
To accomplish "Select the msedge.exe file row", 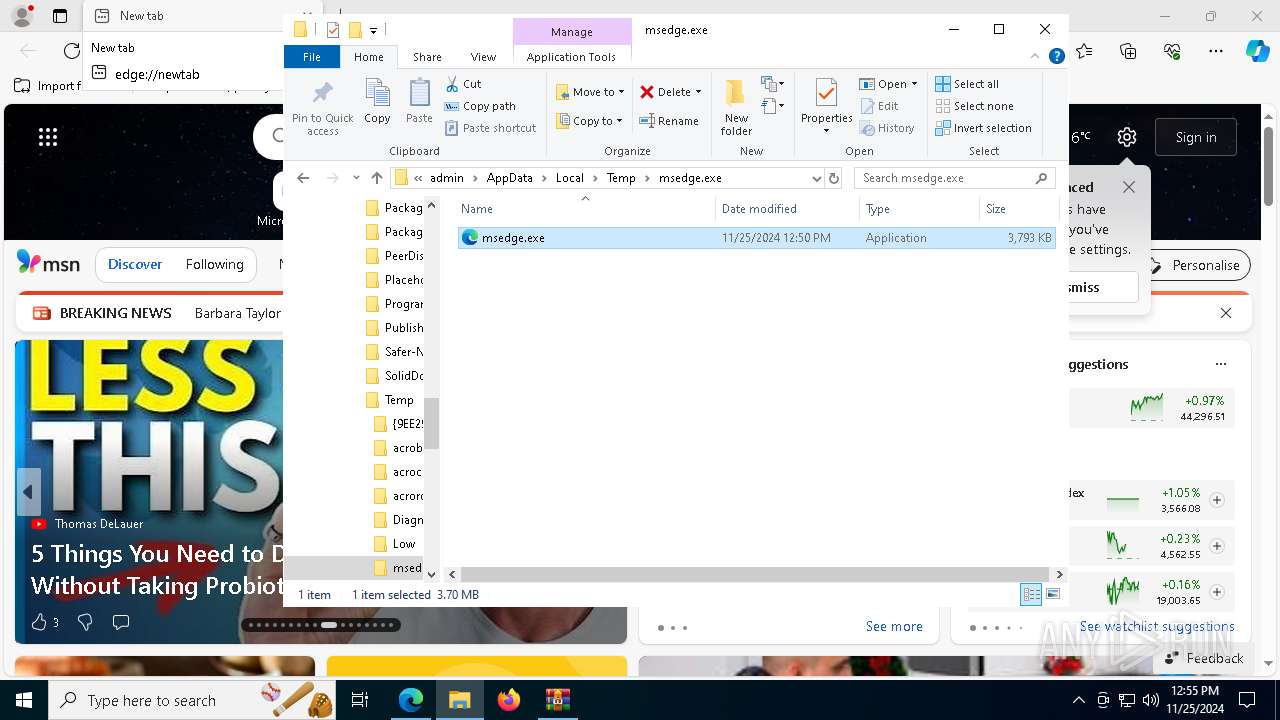I will pyautogui.click(x=756, y=238).
